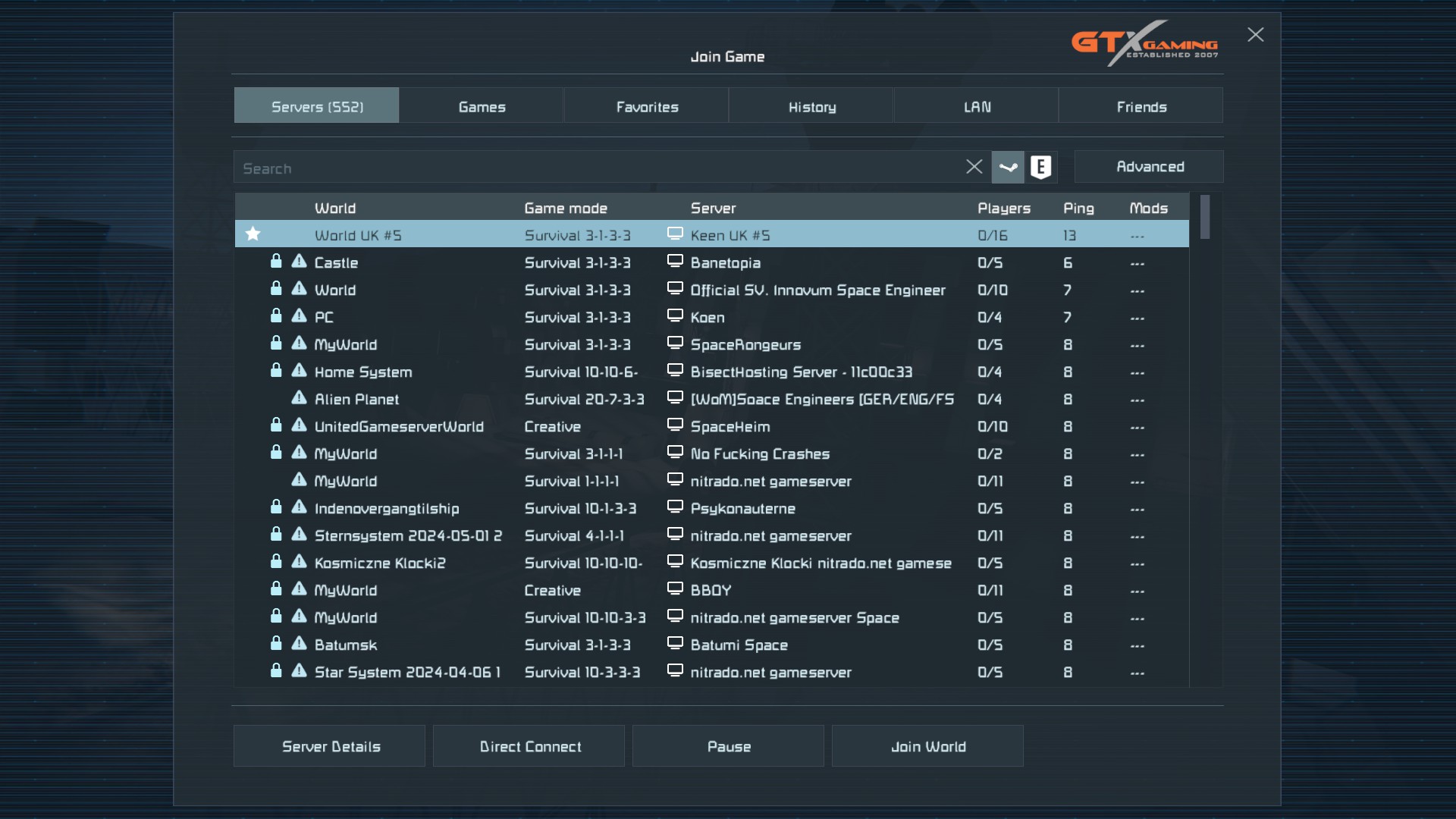This screenshot has width=1456, height=819.
Task: Clear the search field with X icon
Action: (x=974, y=167)
